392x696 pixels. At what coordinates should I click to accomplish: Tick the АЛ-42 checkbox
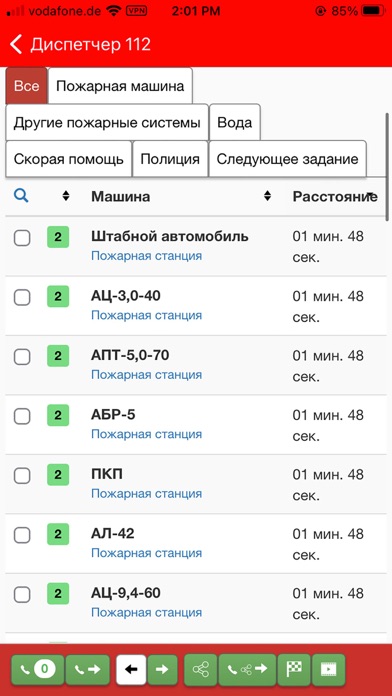coord(22,536)
